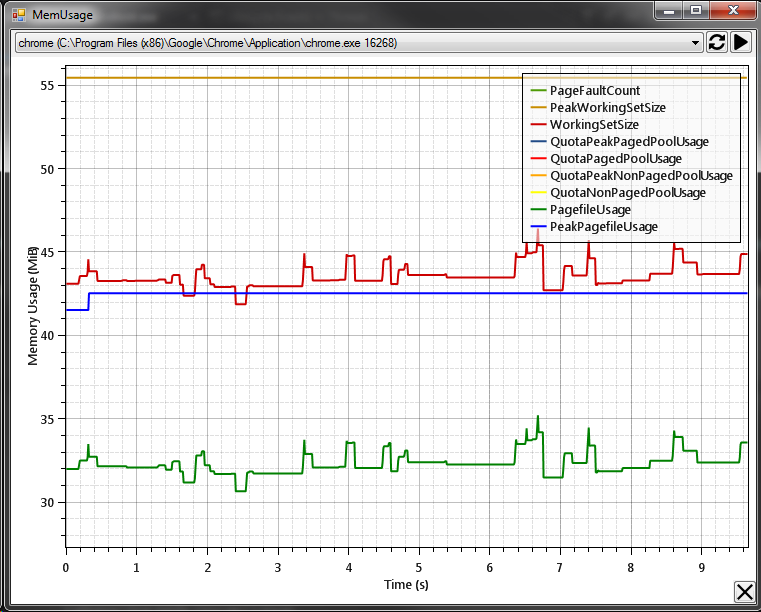Viewport: 761px width, 612px height.
Task: Click the PeakPagefileUsage blue legend marker
Action: (539, 227)
